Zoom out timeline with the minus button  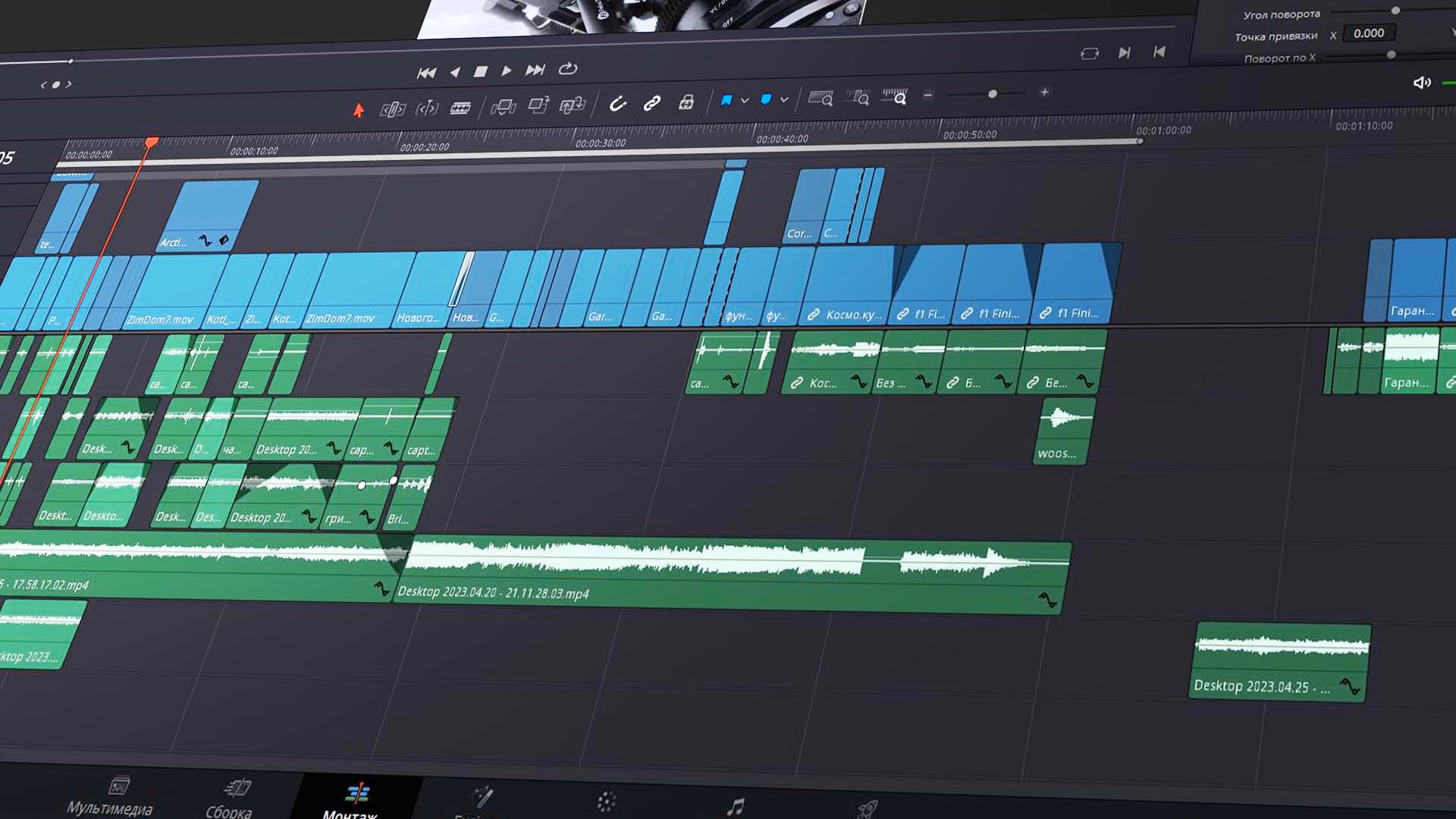pos(927,96)
